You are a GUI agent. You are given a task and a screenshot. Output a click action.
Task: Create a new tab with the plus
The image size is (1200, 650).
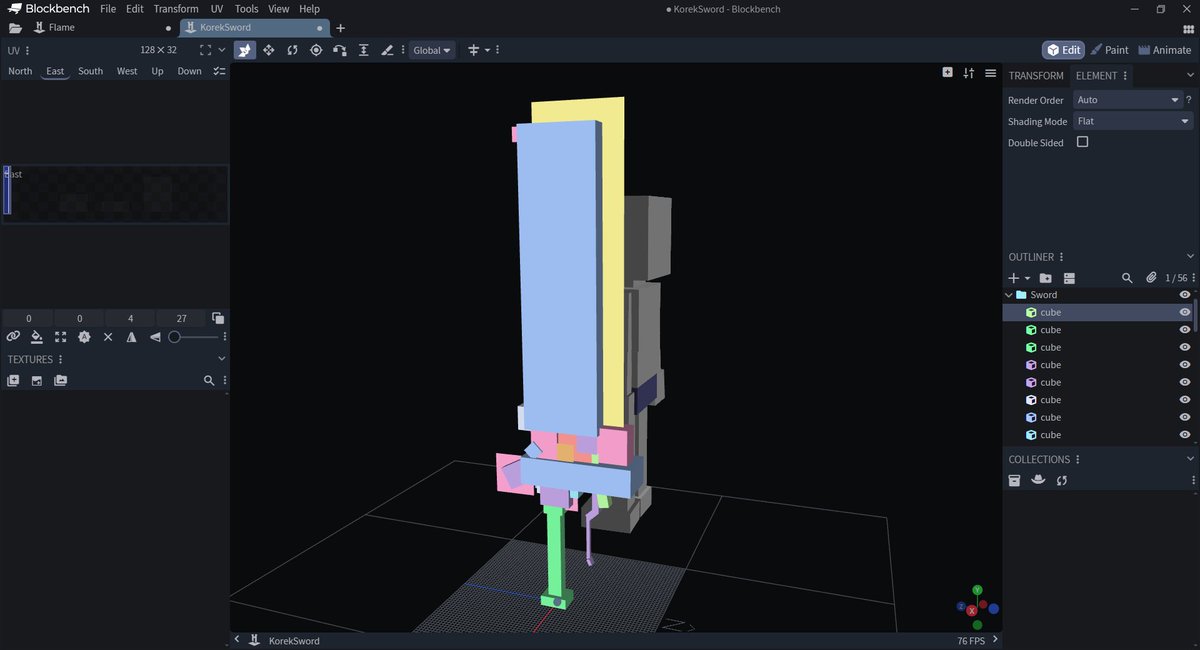tap(340, 28)
